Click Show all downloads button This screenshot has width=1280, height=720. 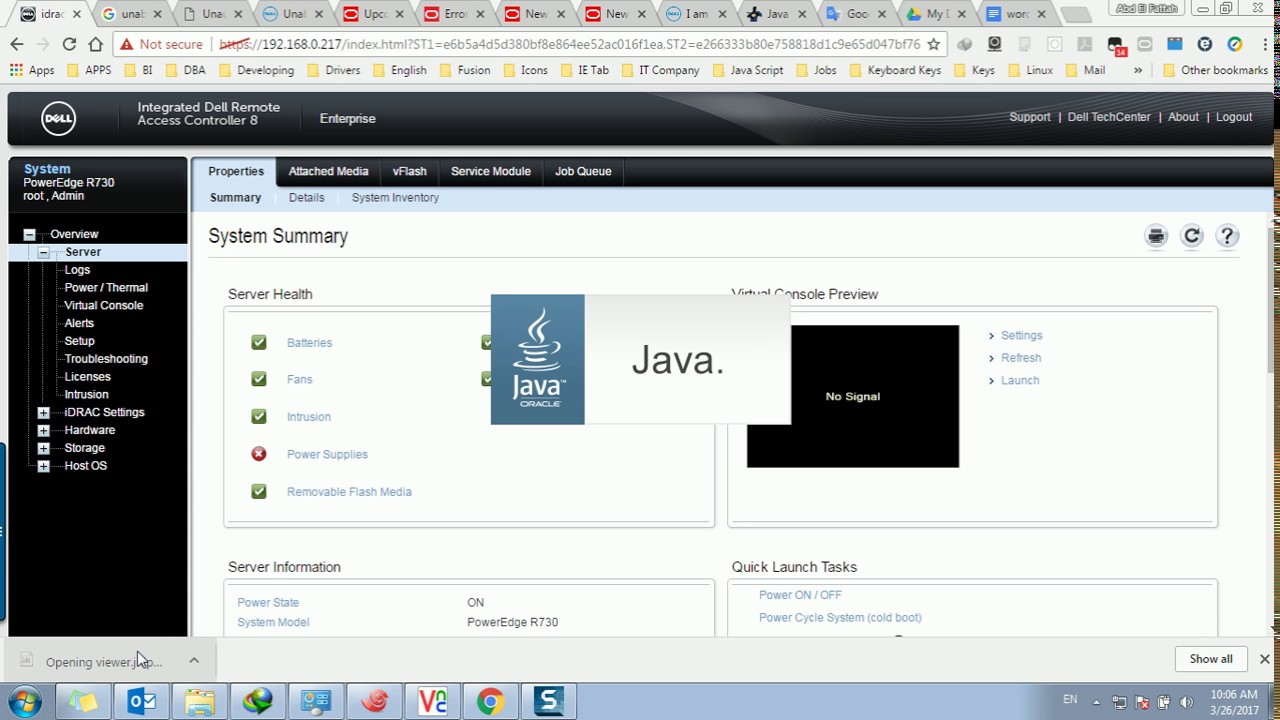pos(1211,659)
